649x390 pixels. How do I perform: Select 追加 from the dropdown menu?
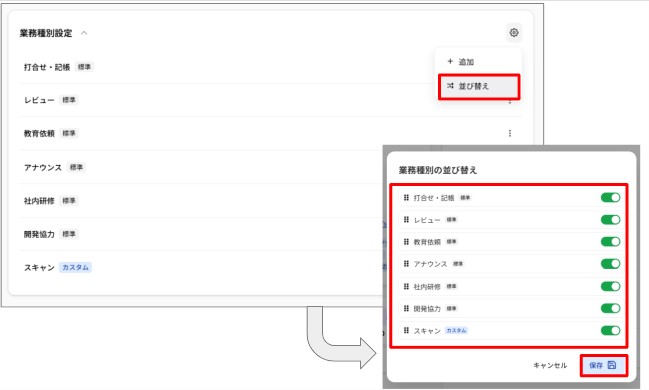[478, 62]
